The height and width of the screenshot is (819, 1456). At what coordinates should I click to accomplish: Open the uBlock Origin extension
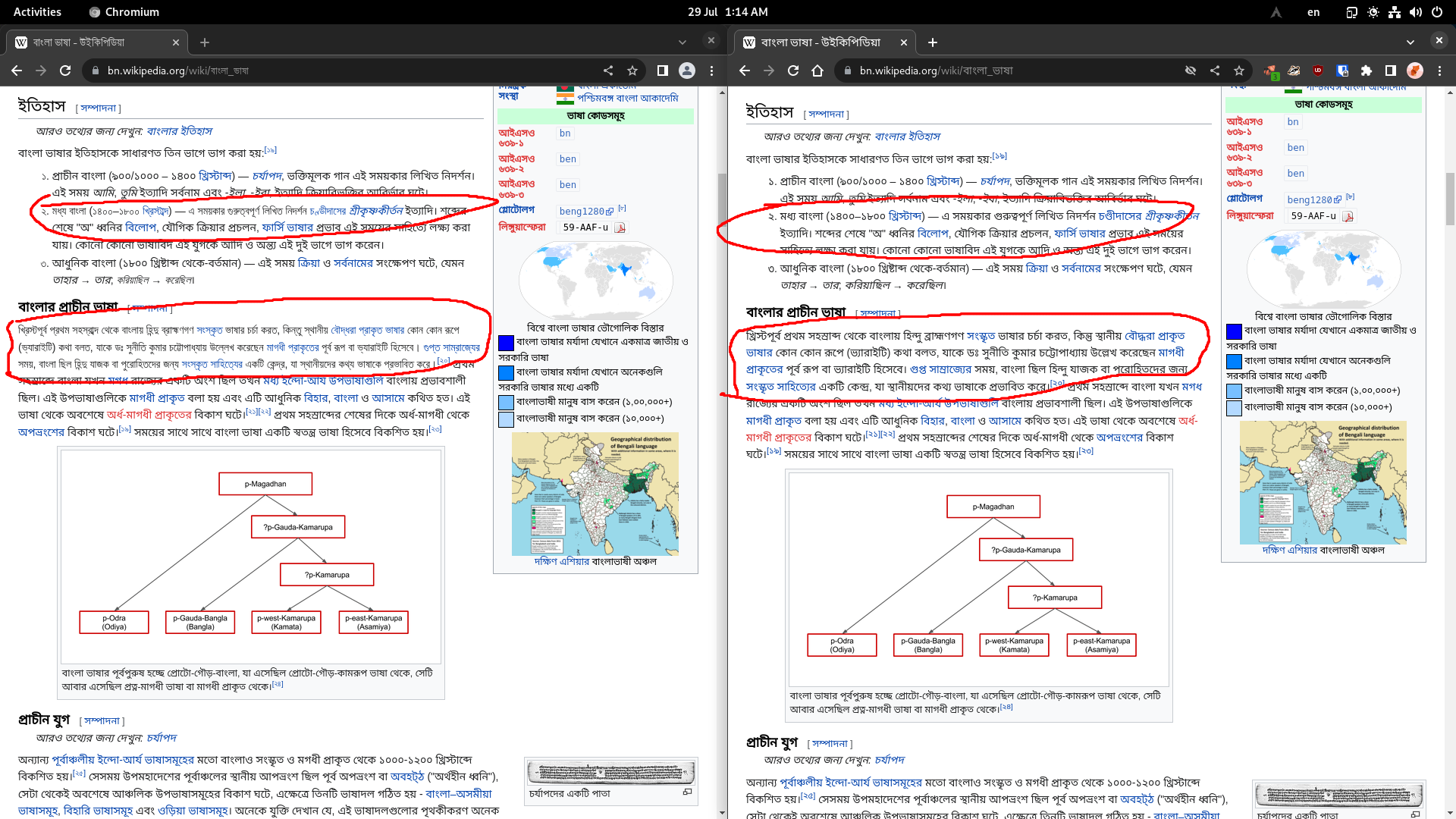click(1317, 71)
